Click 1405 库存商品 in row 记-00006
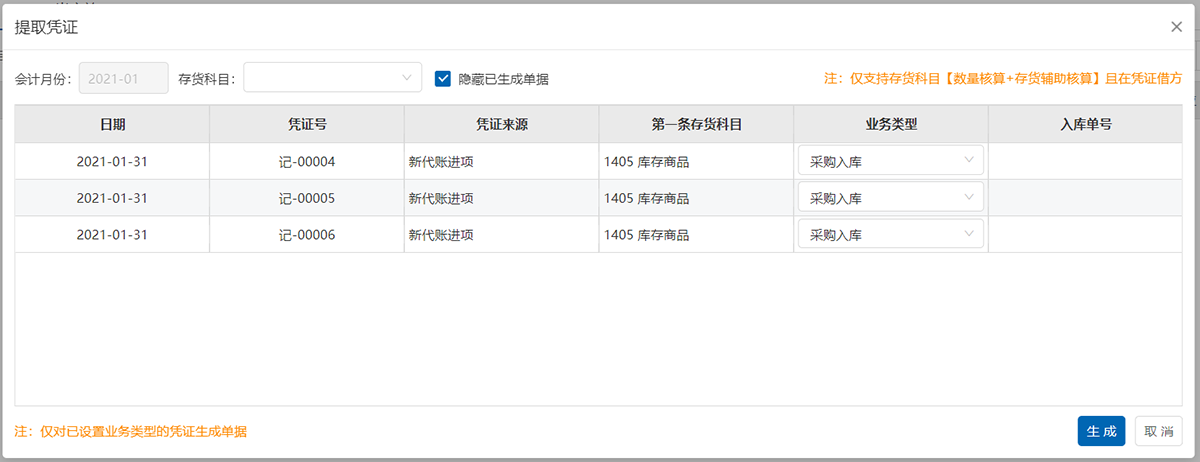This screenshot has width=1200, height=462. click(x=647, y=235)
